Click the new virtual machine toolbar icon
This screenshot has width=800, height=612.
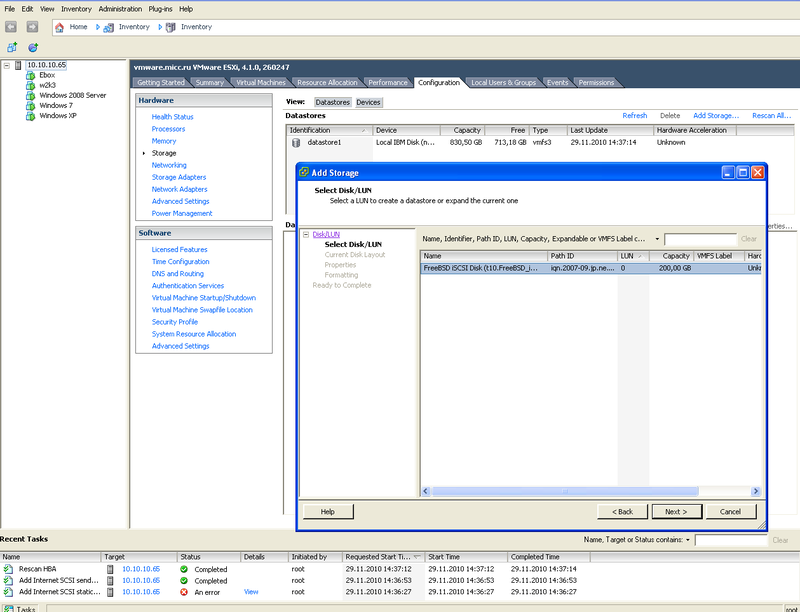coord(12,47)
